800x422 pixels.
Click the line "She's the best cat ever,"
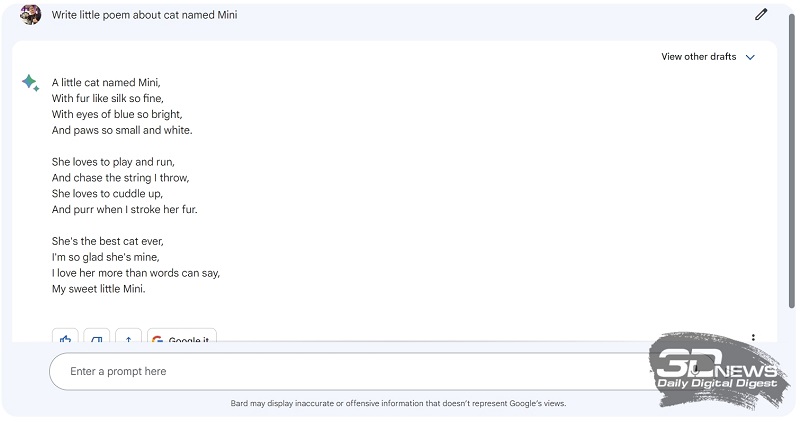[107, 241]
